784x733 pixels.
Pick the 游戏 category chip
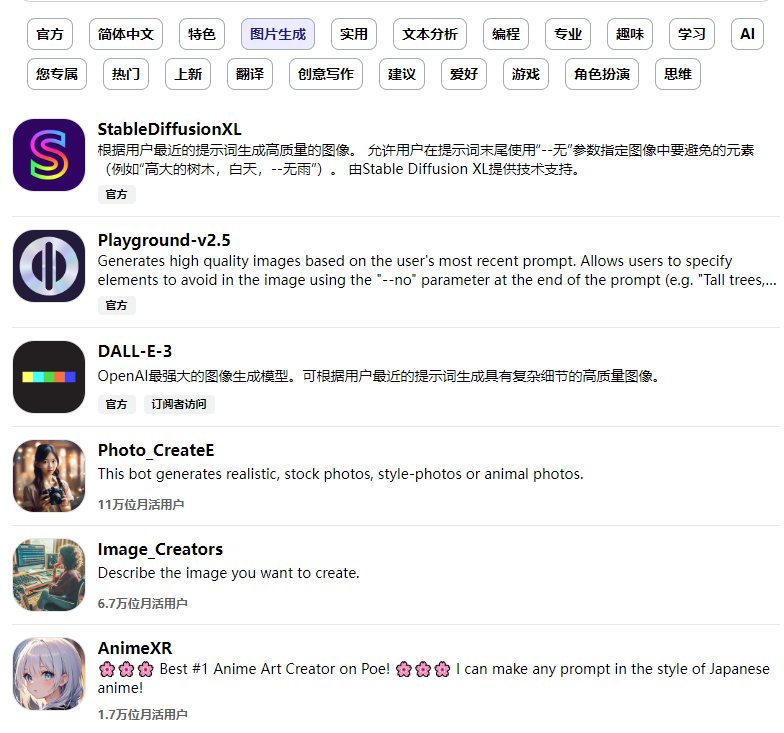[x=526, y=74]
